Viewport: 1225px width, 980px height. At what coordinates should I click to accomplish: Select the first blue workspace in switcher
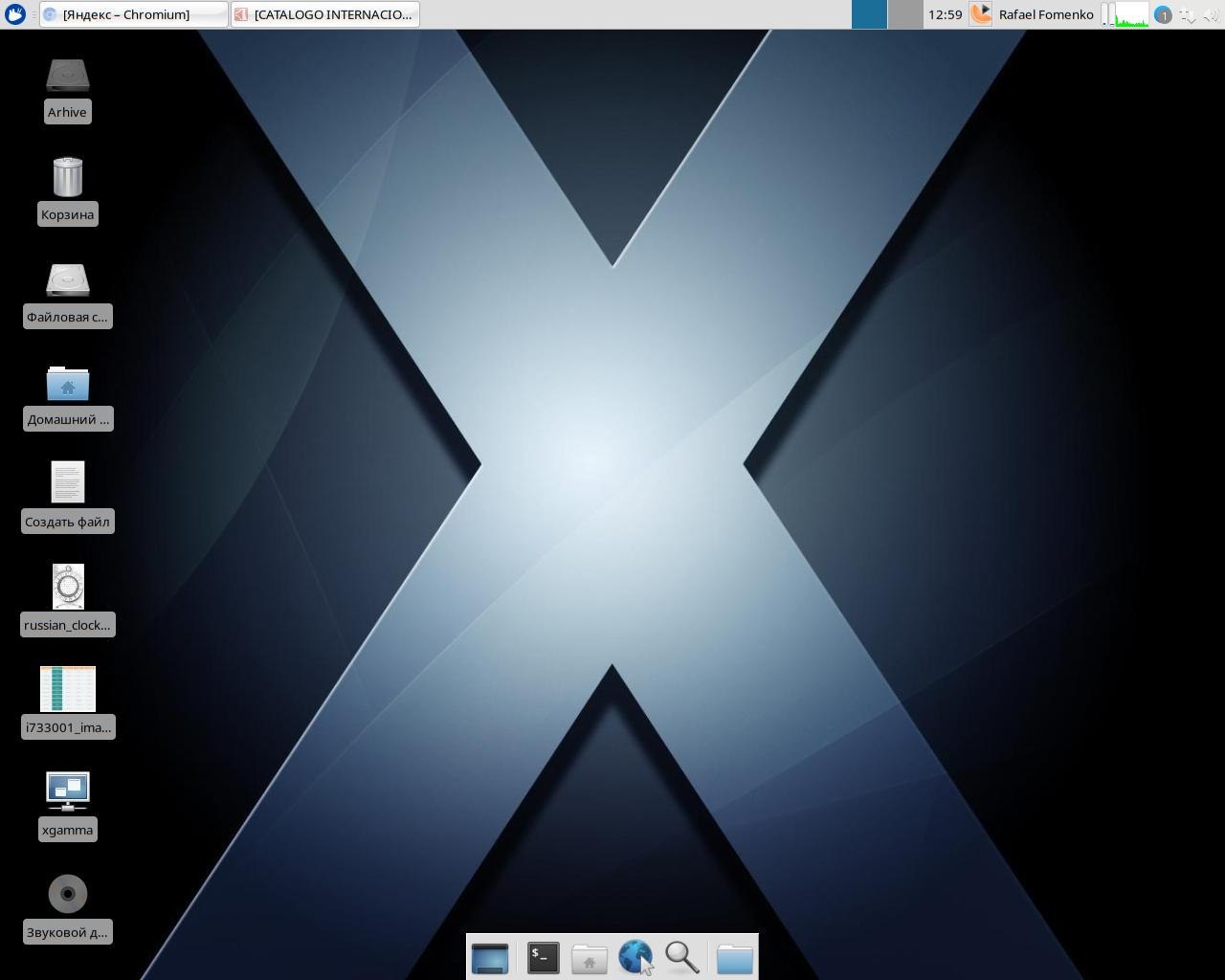869,14
